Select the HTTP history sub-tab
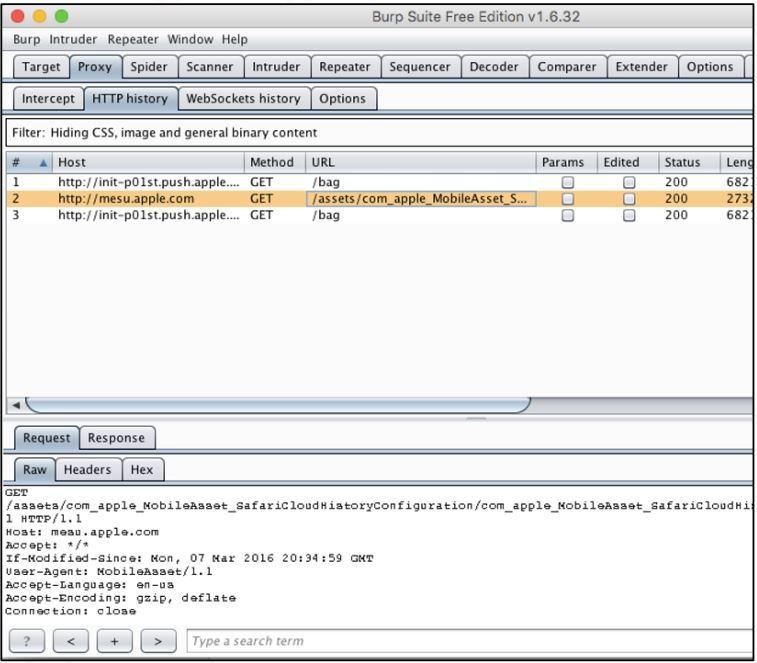 [130, 99]
